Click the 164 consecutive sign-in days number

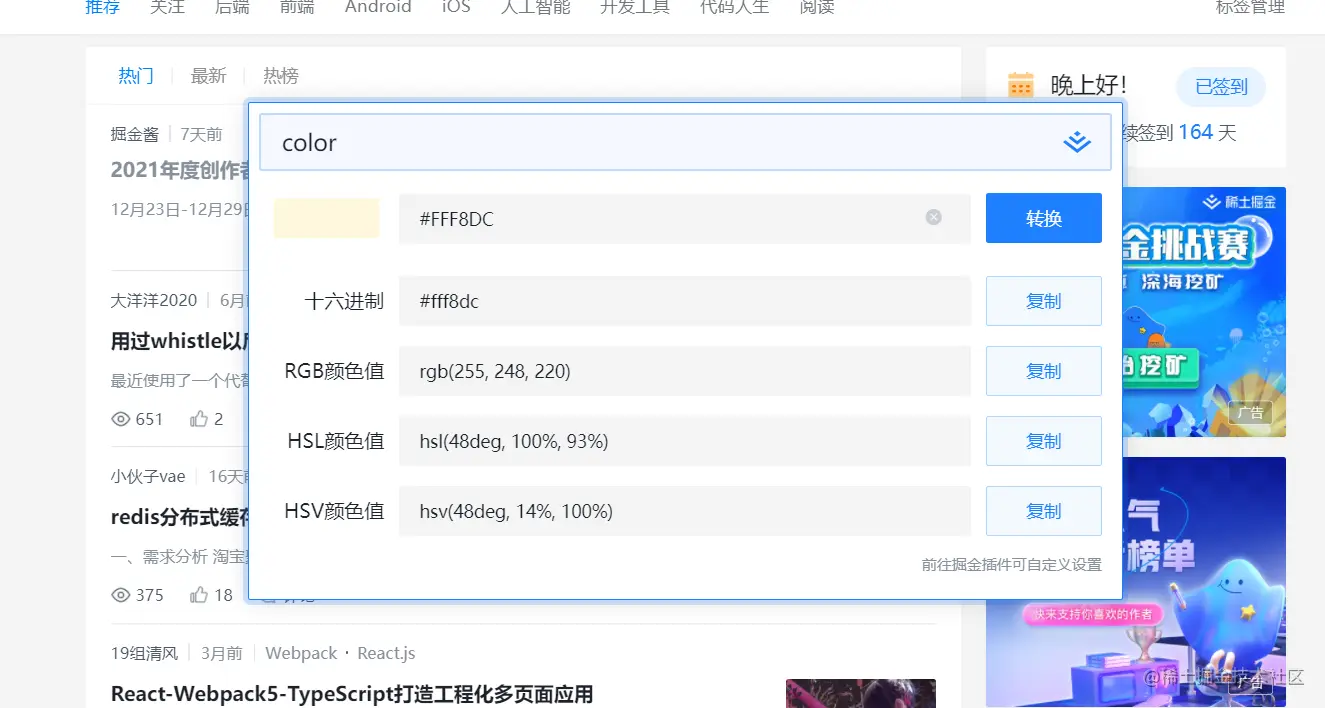pyautogui.click(x=1195, y=132)
